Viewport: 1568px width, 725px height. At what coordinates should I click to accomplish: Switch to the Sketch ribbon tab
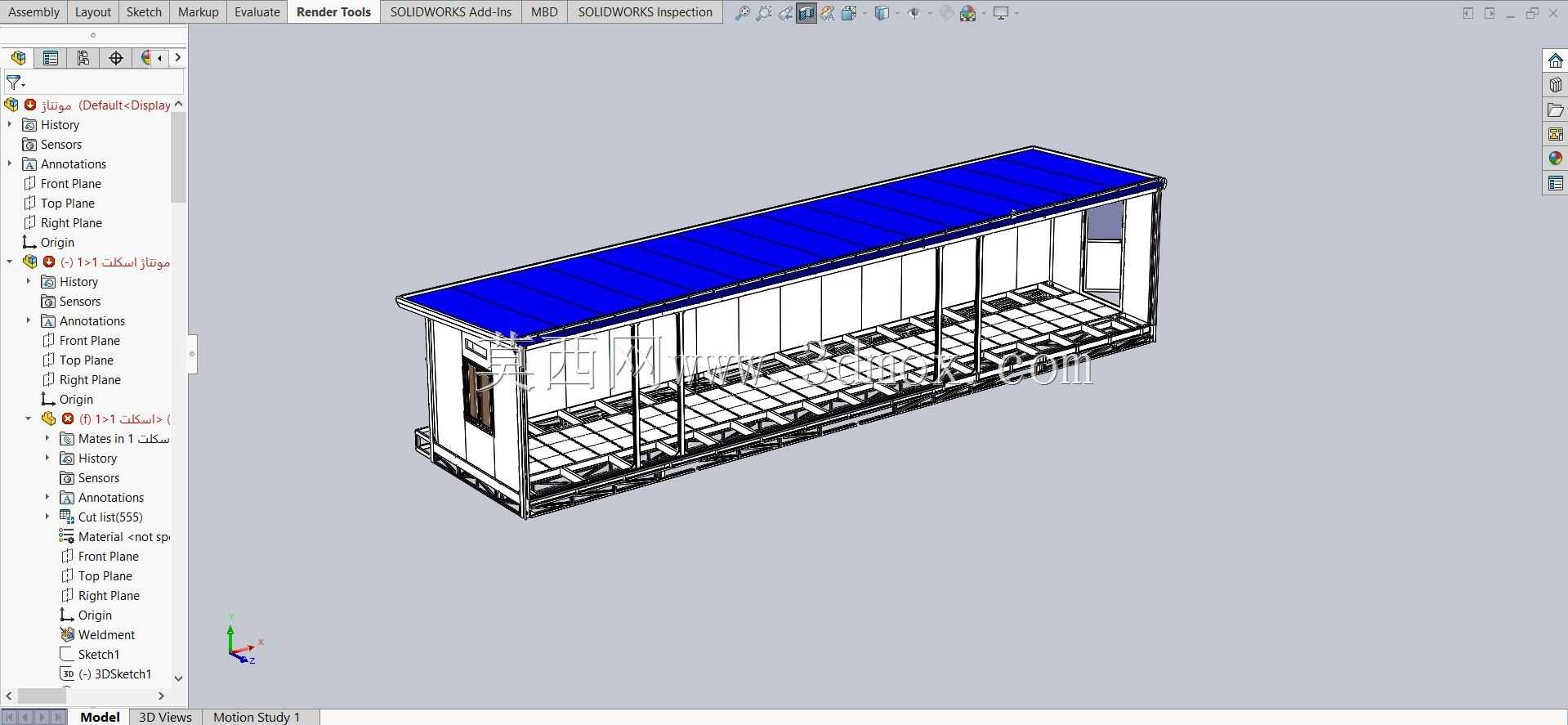click(x=144, y=12)
